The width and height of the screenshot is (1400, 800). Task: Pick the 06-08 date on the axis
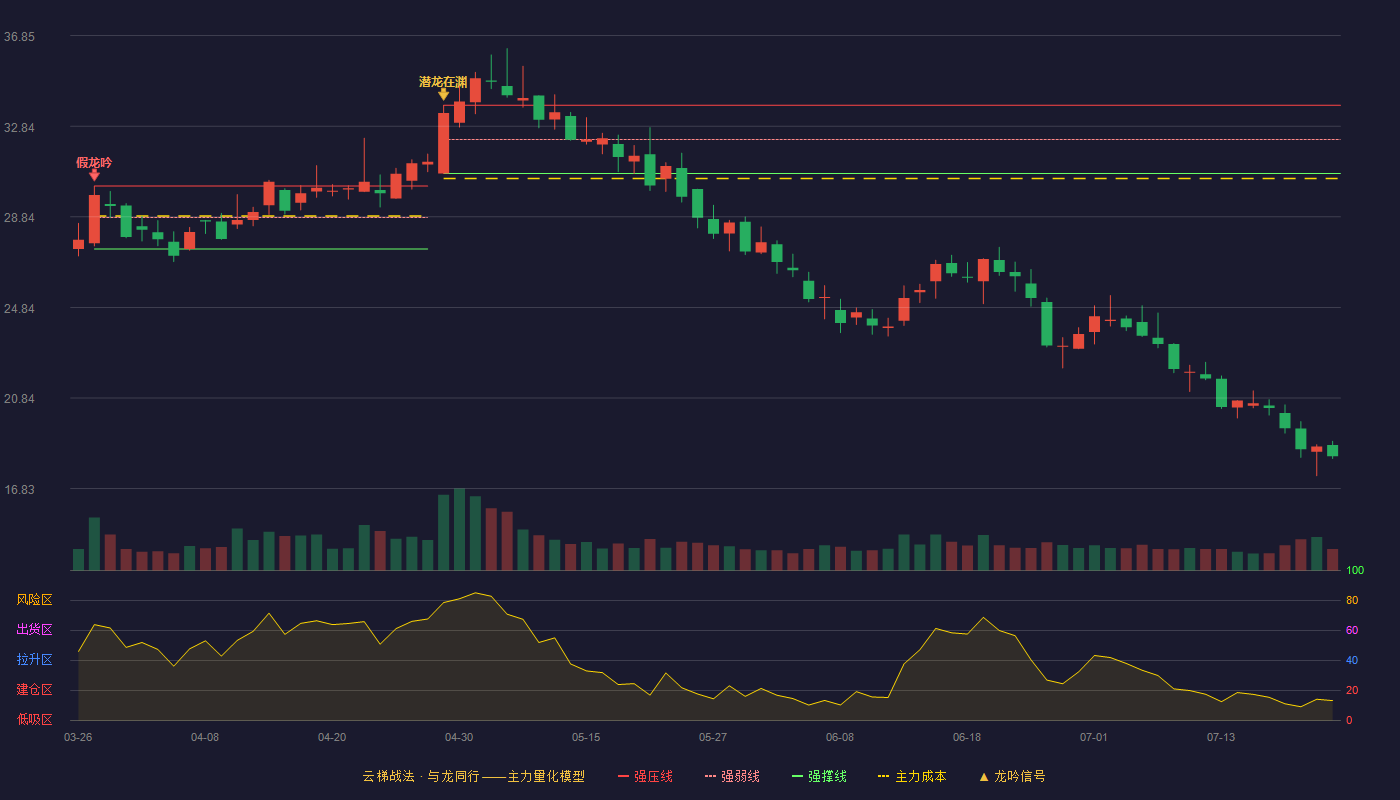[840, 737]
